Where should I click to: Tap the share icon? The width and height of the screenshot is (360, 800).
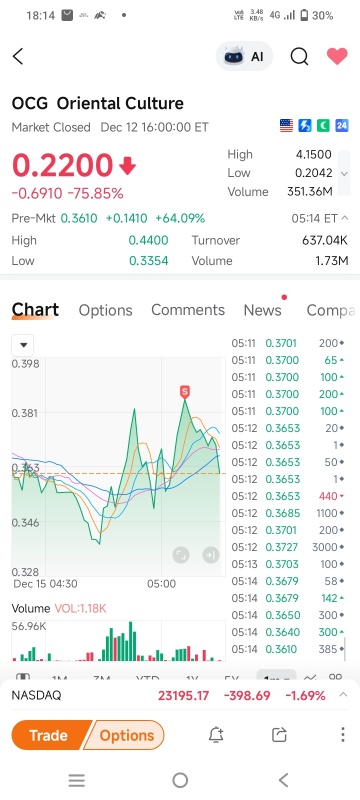[279, 735]
